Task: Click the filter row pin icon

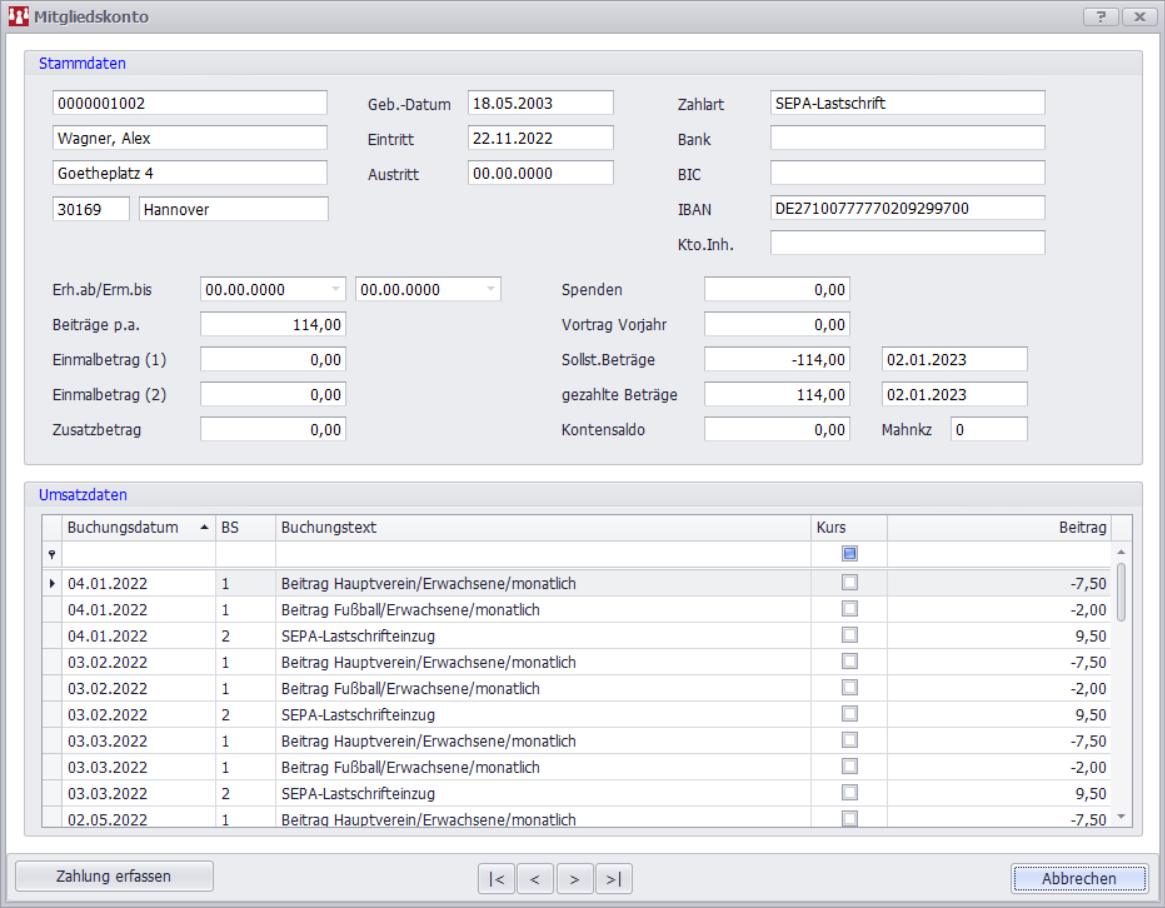Action: tap(52, 554)
